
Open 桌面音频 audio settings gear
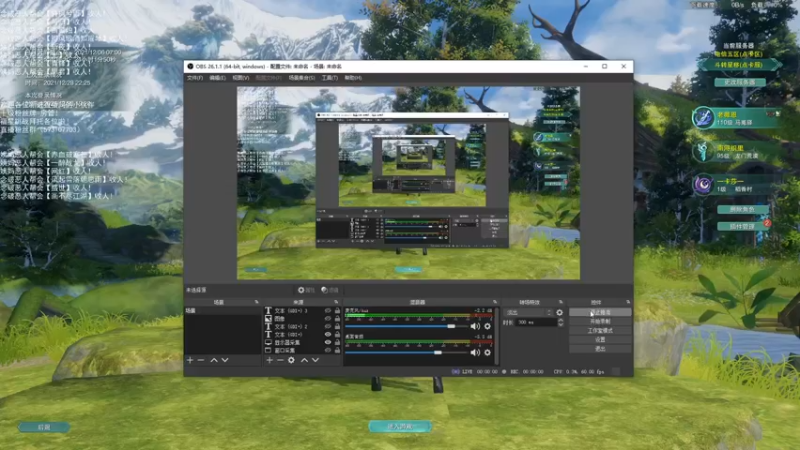(x=487, y=353)
